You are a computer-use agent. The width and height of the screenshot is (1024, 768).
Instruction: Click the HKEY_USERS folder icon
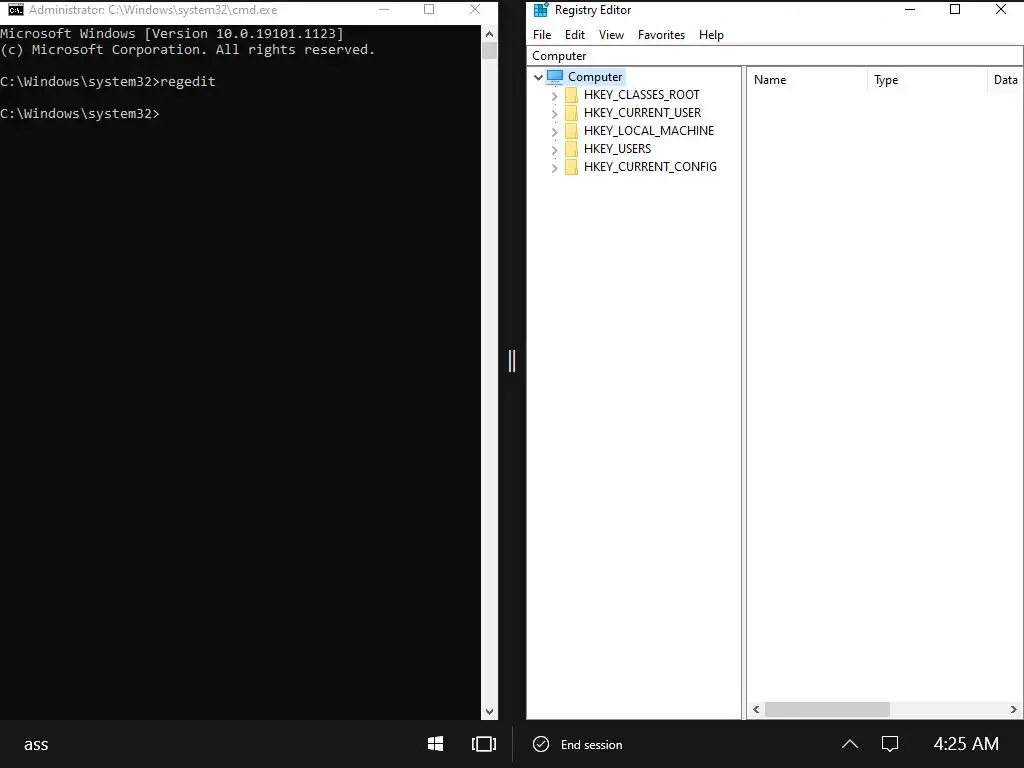click(x=571, y=149)
